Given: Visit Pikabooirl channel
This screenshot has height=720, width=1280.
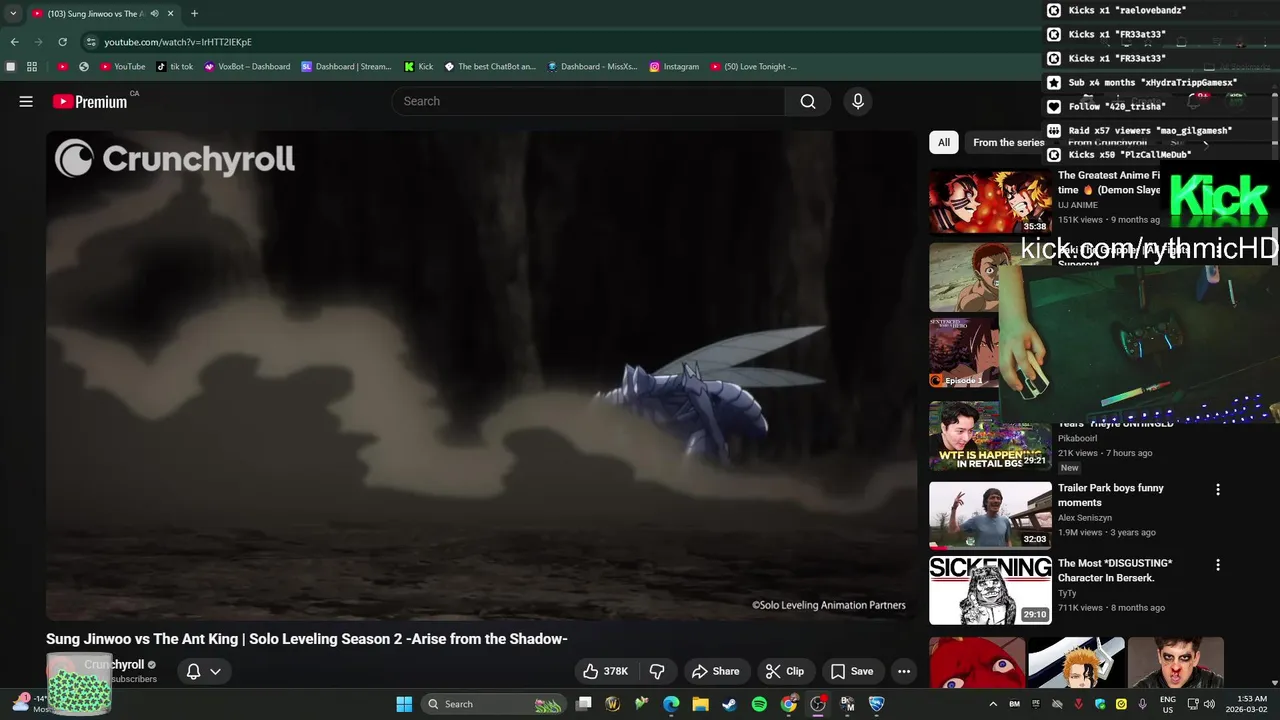Looking at the screenshot, I should [1077, 438].
